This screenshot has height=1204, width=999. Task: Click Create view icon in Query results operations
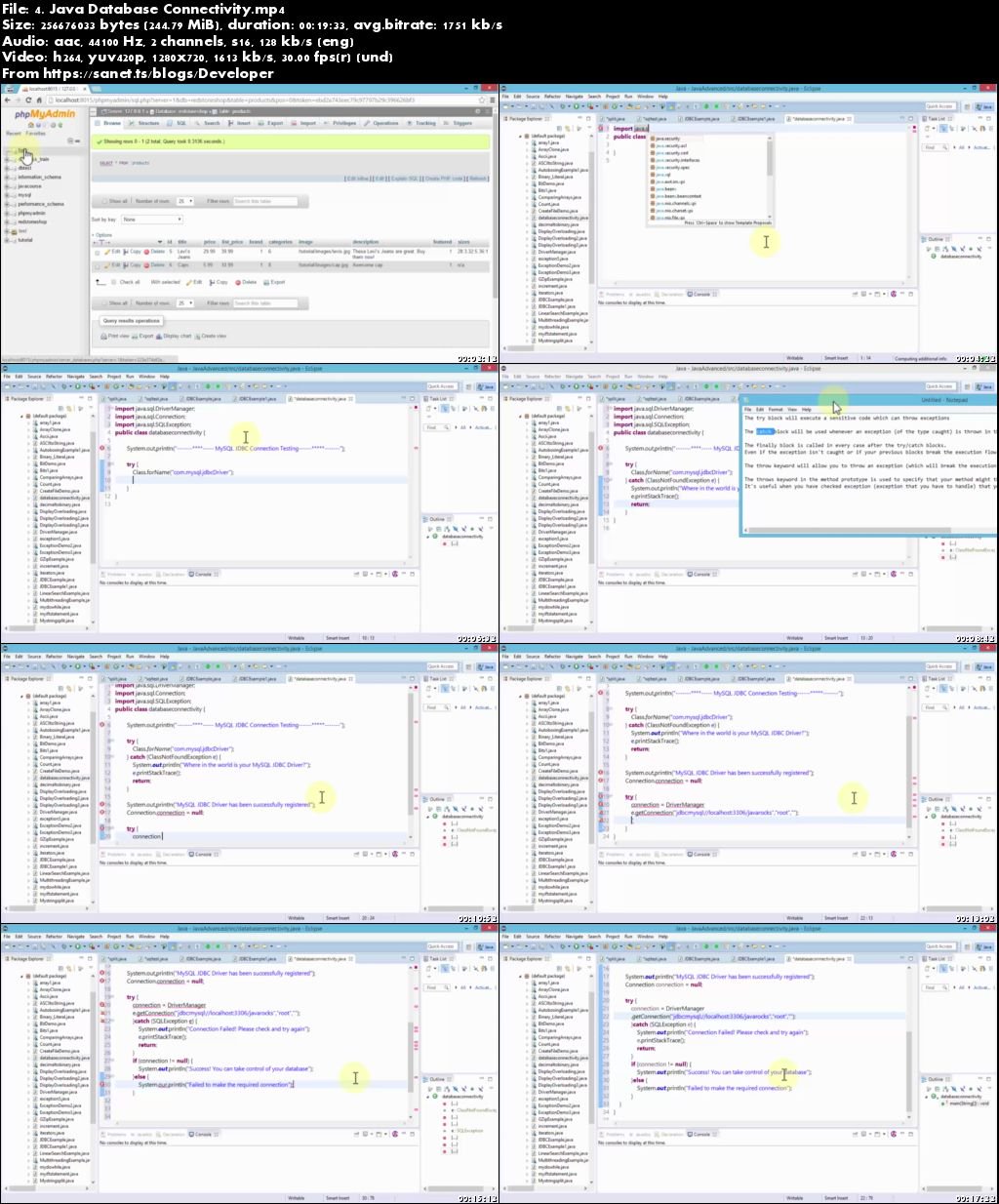click(197, 336)
